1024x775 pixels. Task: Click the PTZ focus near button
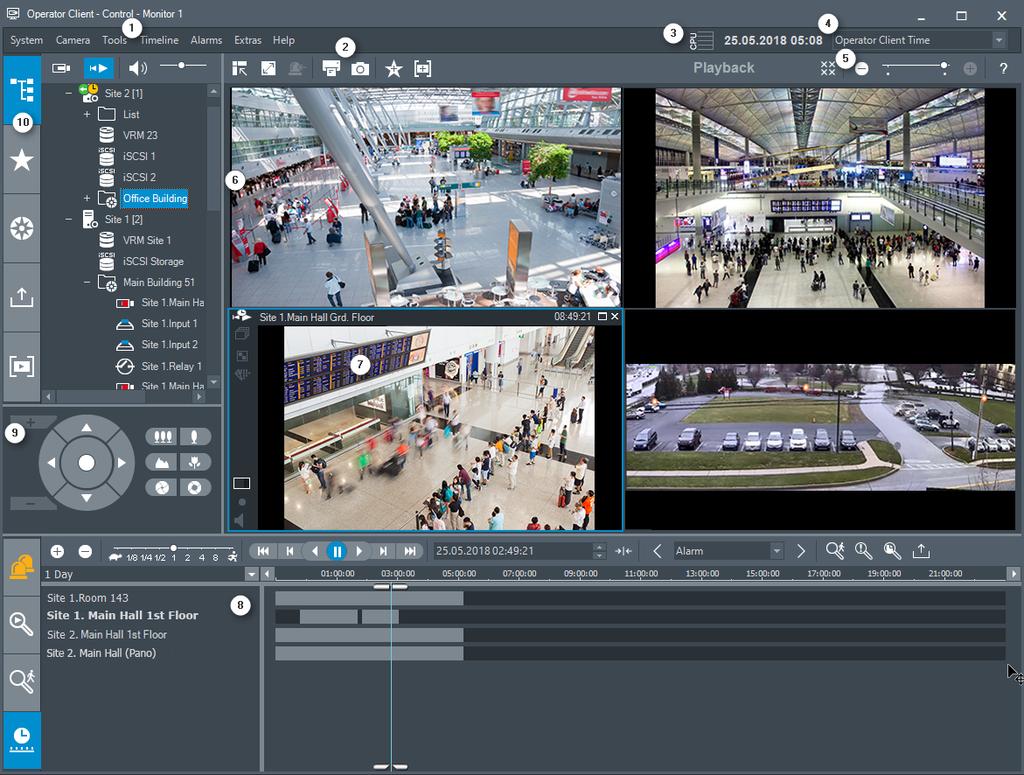pyautogui.click(x=195, y=462)
